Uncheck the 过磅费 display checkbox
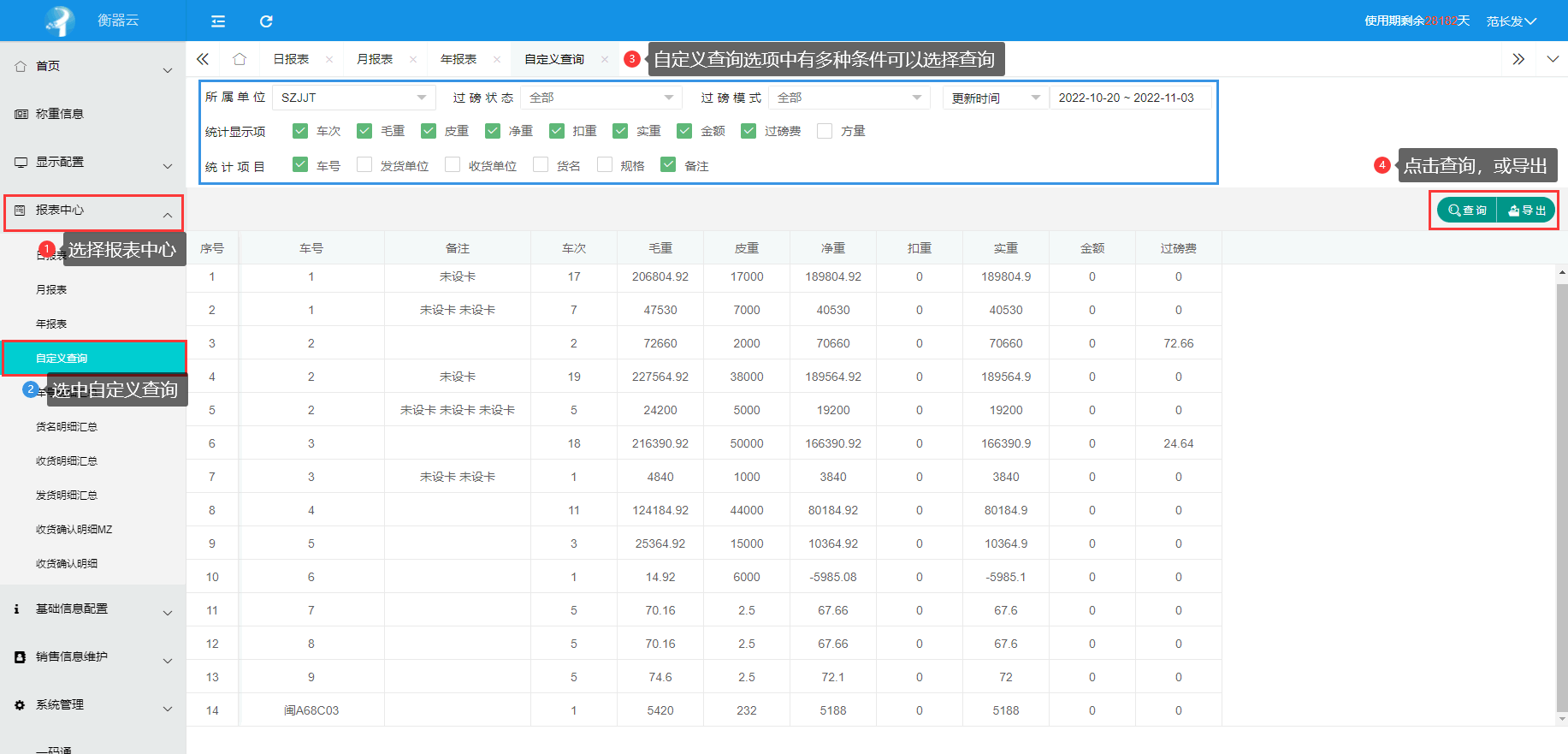 click(748, 131)
